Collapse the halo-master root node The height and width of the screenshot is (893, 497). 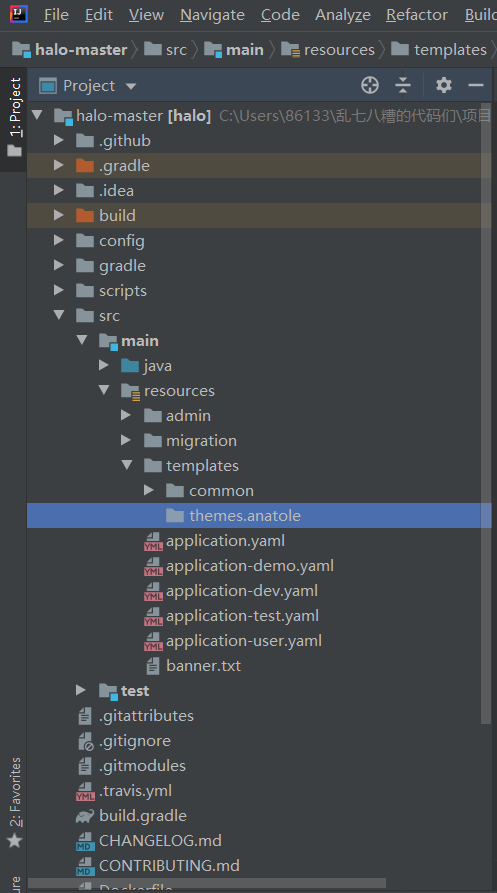pos(38,116)
